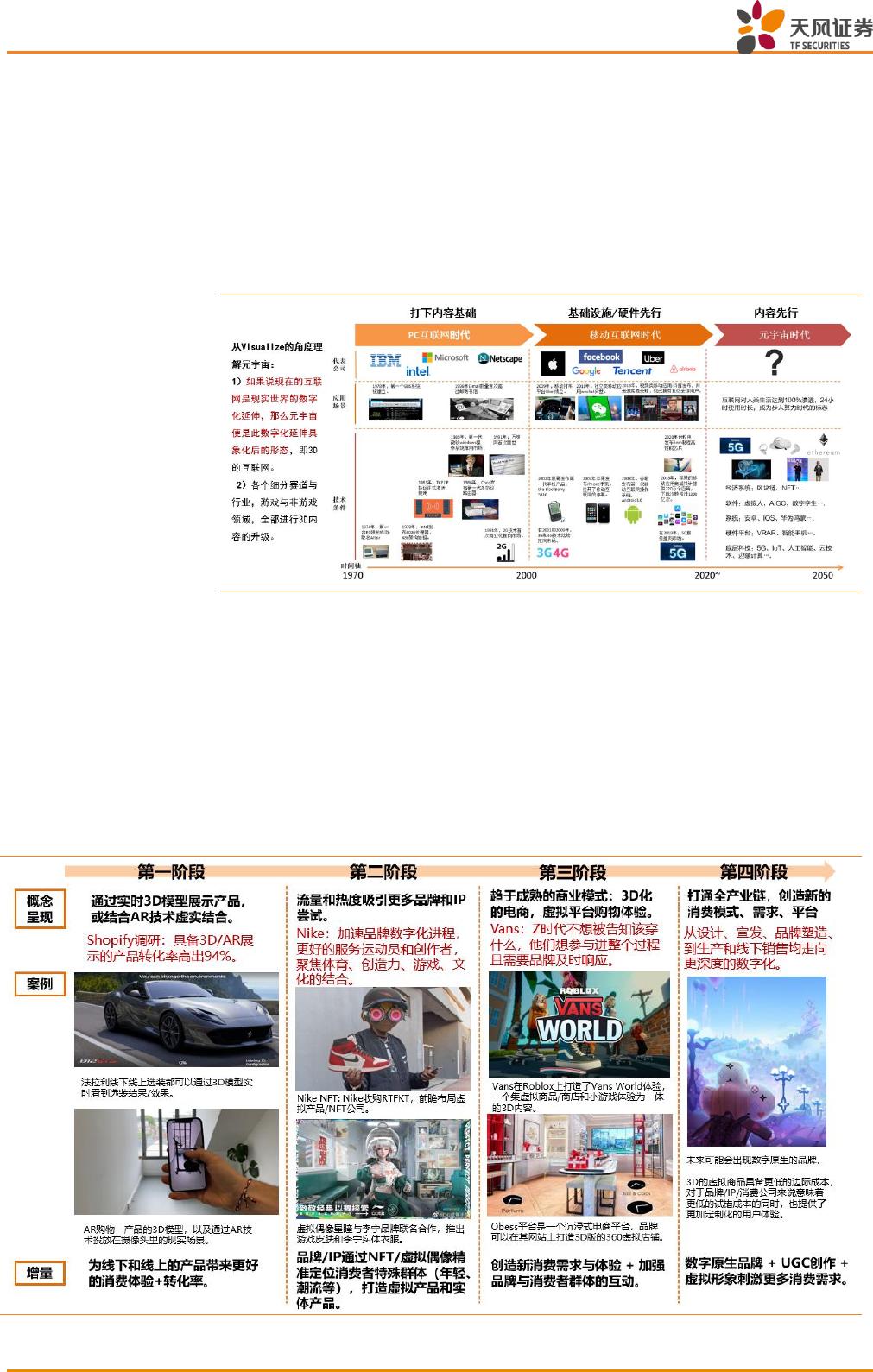The image size is (873, 1372).
Task: Click the red Shopify调研 text
Action: [170, 948]
